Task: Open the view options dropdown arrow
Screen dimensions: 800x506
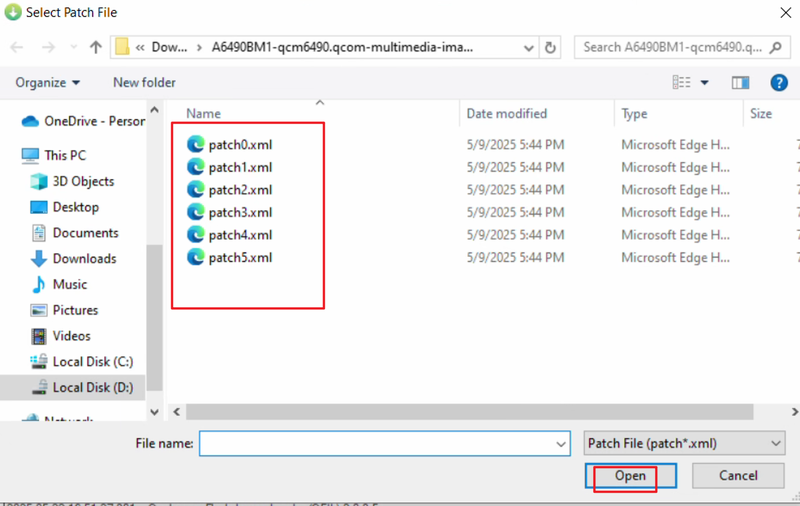Action: click(x=705, y=83)
